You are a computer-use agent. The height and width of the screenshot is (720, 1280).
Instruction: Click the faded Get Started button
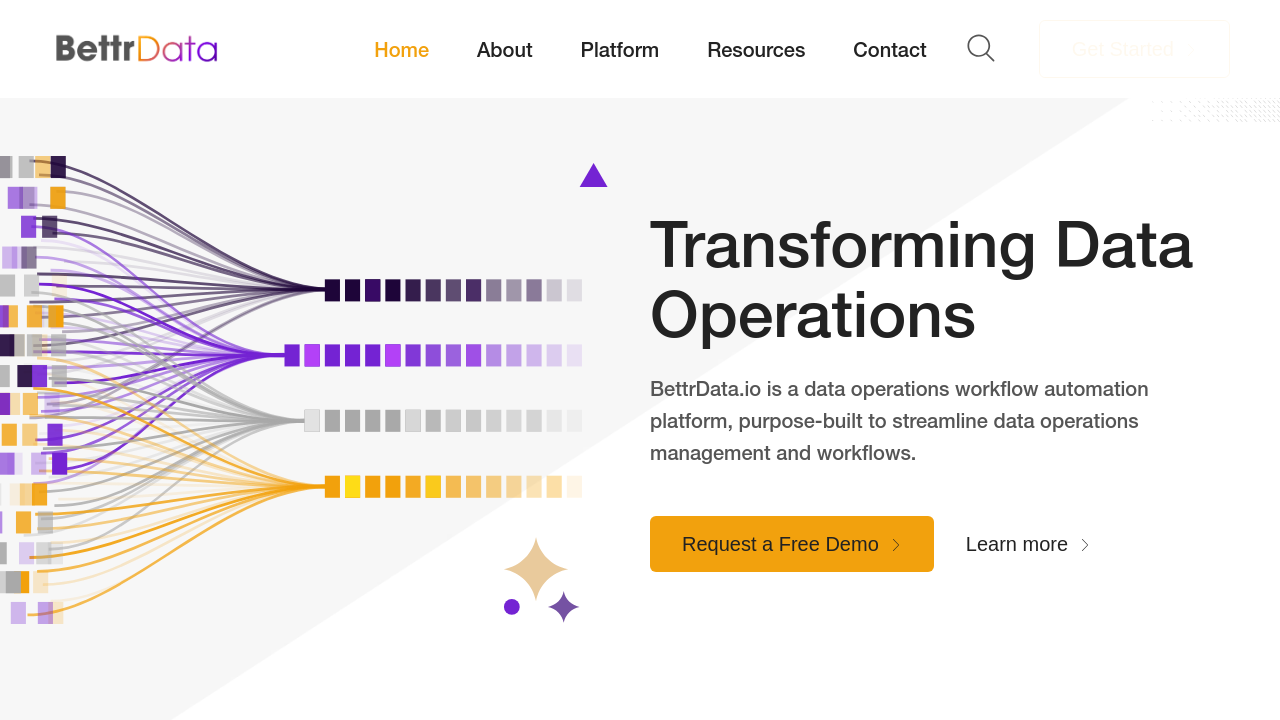(1134, 49)
